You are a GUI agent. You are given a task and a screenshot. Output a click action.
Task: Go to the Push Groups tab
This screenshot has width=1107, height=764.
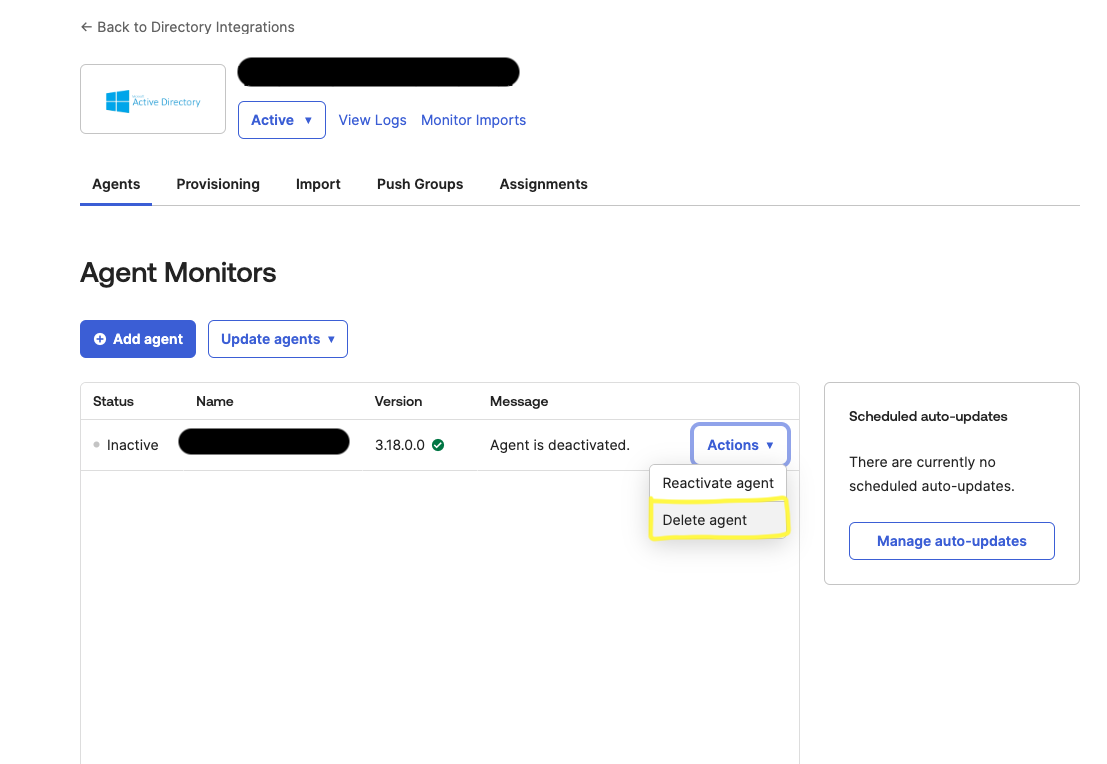(x=420, y=184)
